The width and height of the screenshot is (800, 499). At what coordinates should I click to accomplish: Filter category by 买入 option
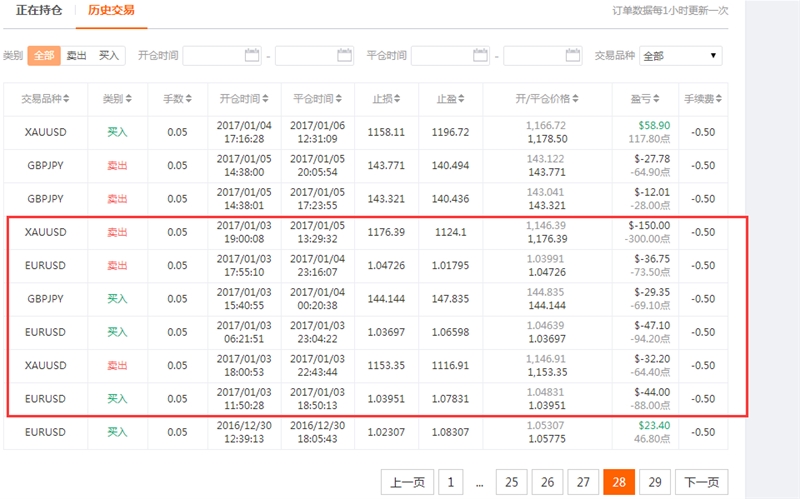(x=109, y=55)
